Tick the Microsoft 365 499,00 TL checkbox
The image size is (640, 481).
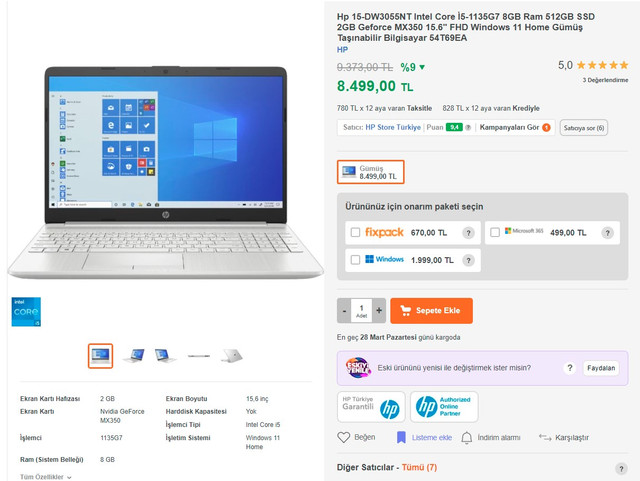coord(495,232)
